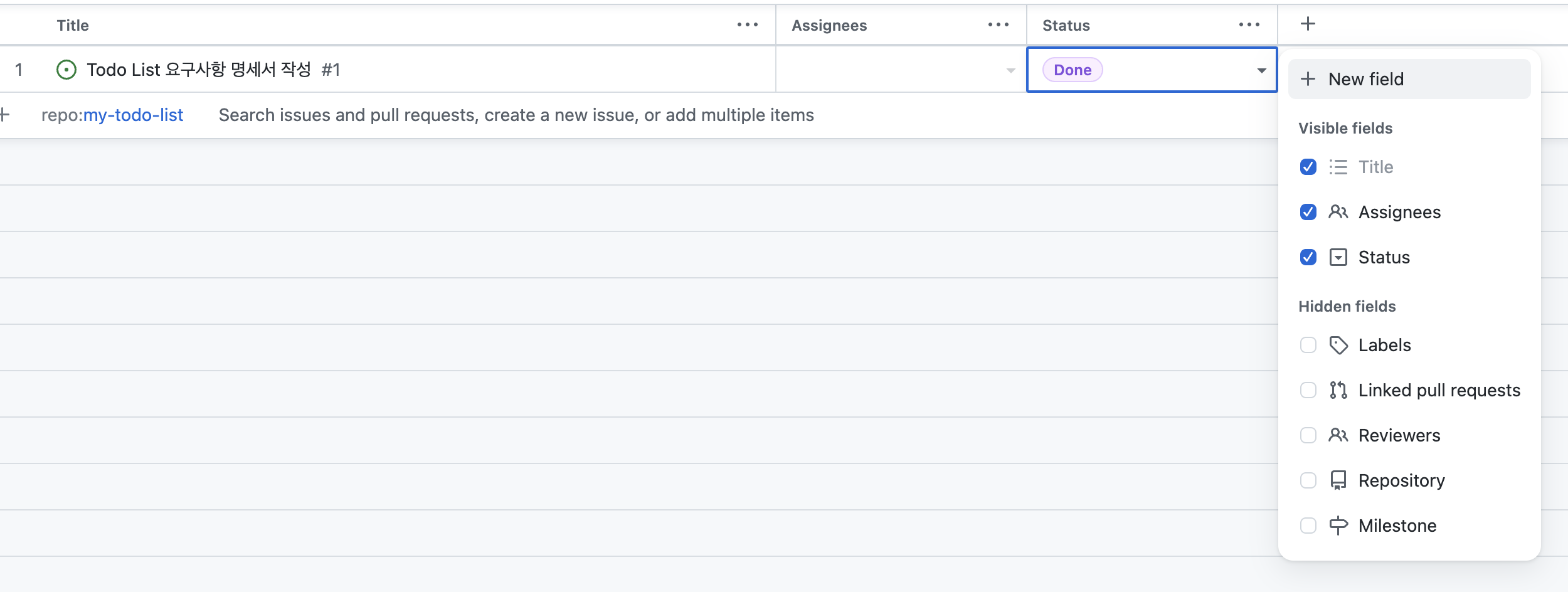Open the Assignees cell dropdown arrow
This screenshot has width=1568, height=592.
coord(1010,71)
